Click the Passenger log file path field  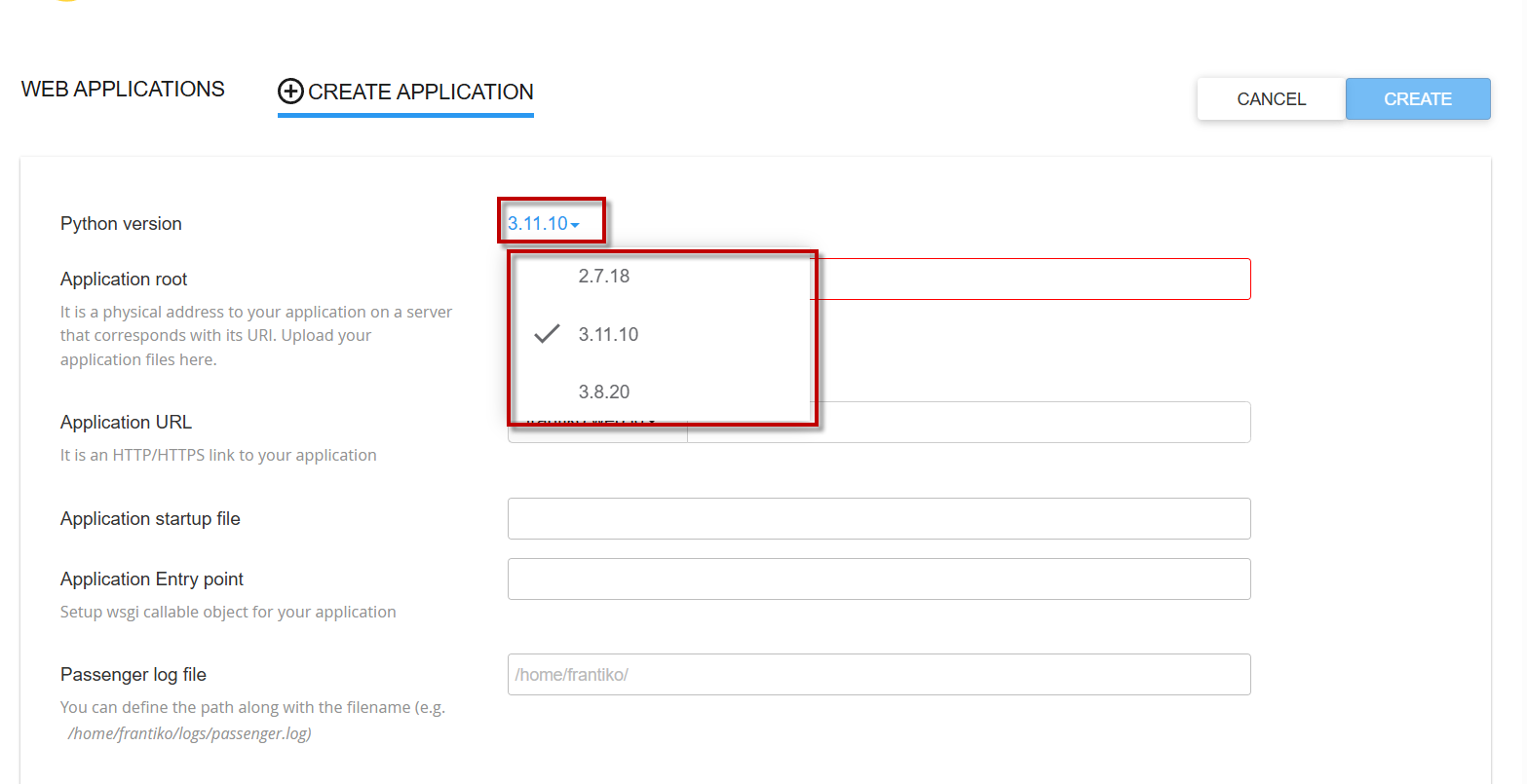point(878,675)
